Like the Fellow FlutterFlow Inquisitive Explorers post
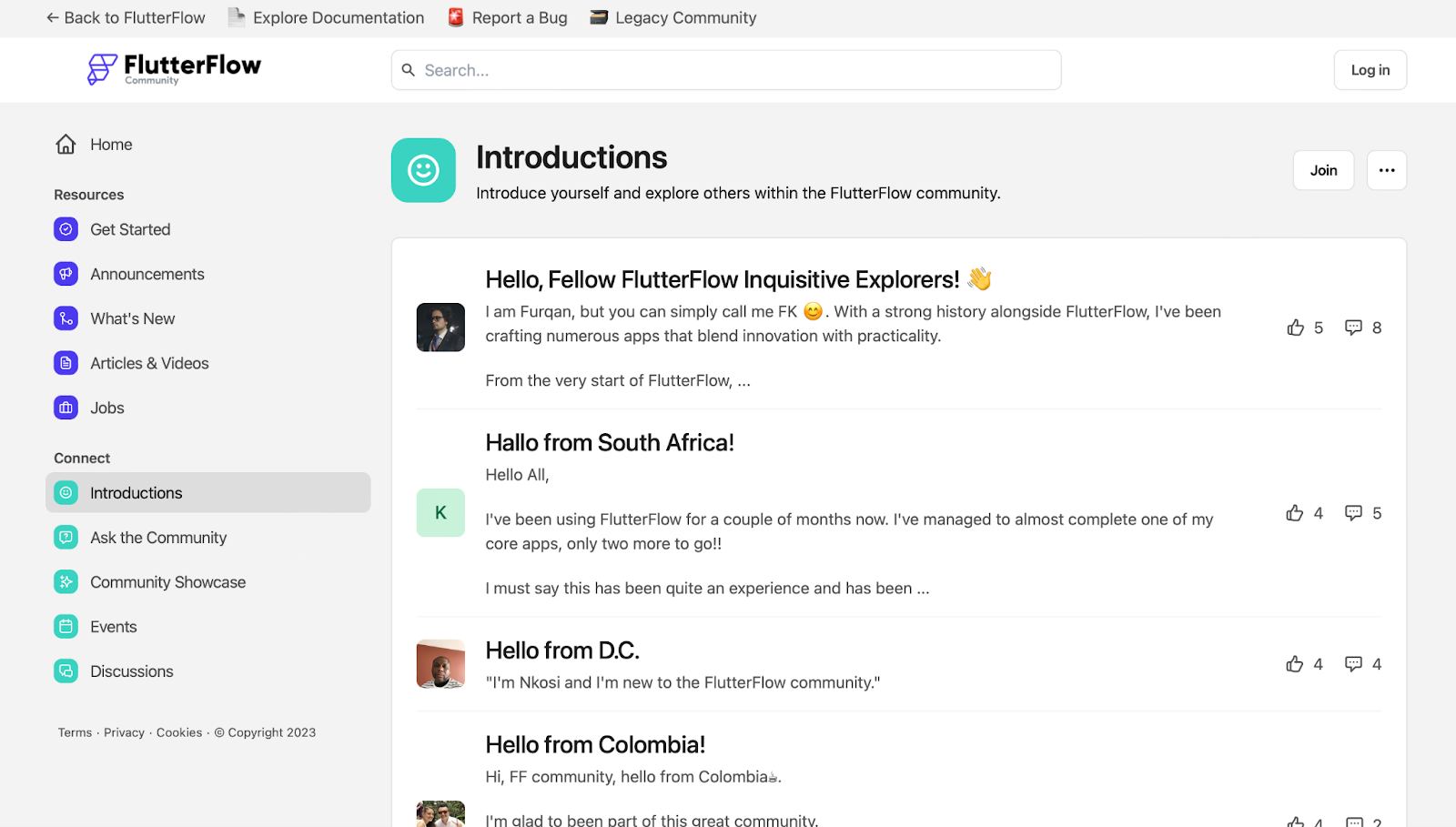This screenshot has width=1456, height=827. click(x=1296, y=328)
